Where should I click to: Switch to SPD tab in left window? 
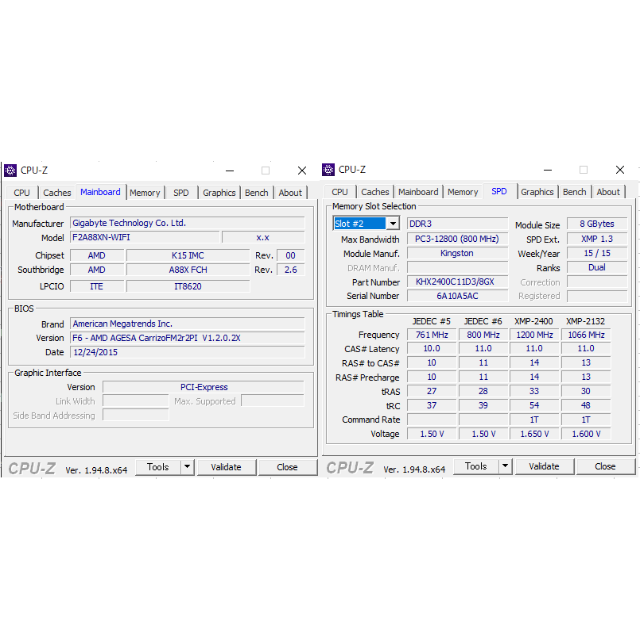click(181, 193)
